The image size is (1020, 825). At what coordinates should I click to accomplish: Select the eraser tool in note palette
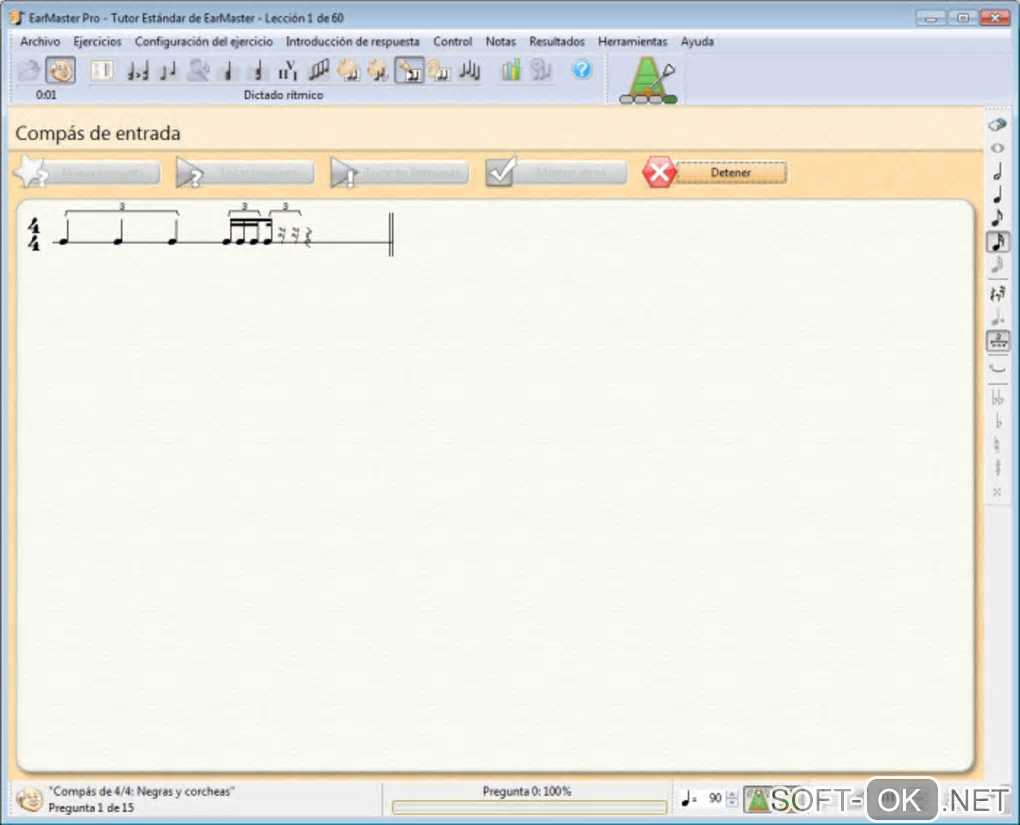997,124
